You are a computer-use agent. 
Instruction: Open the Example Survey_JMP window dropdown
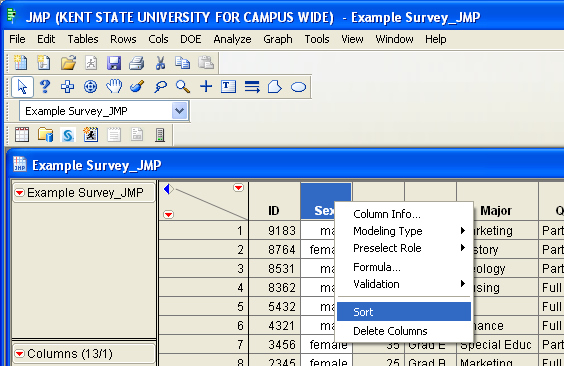click(x=179, y=111)
